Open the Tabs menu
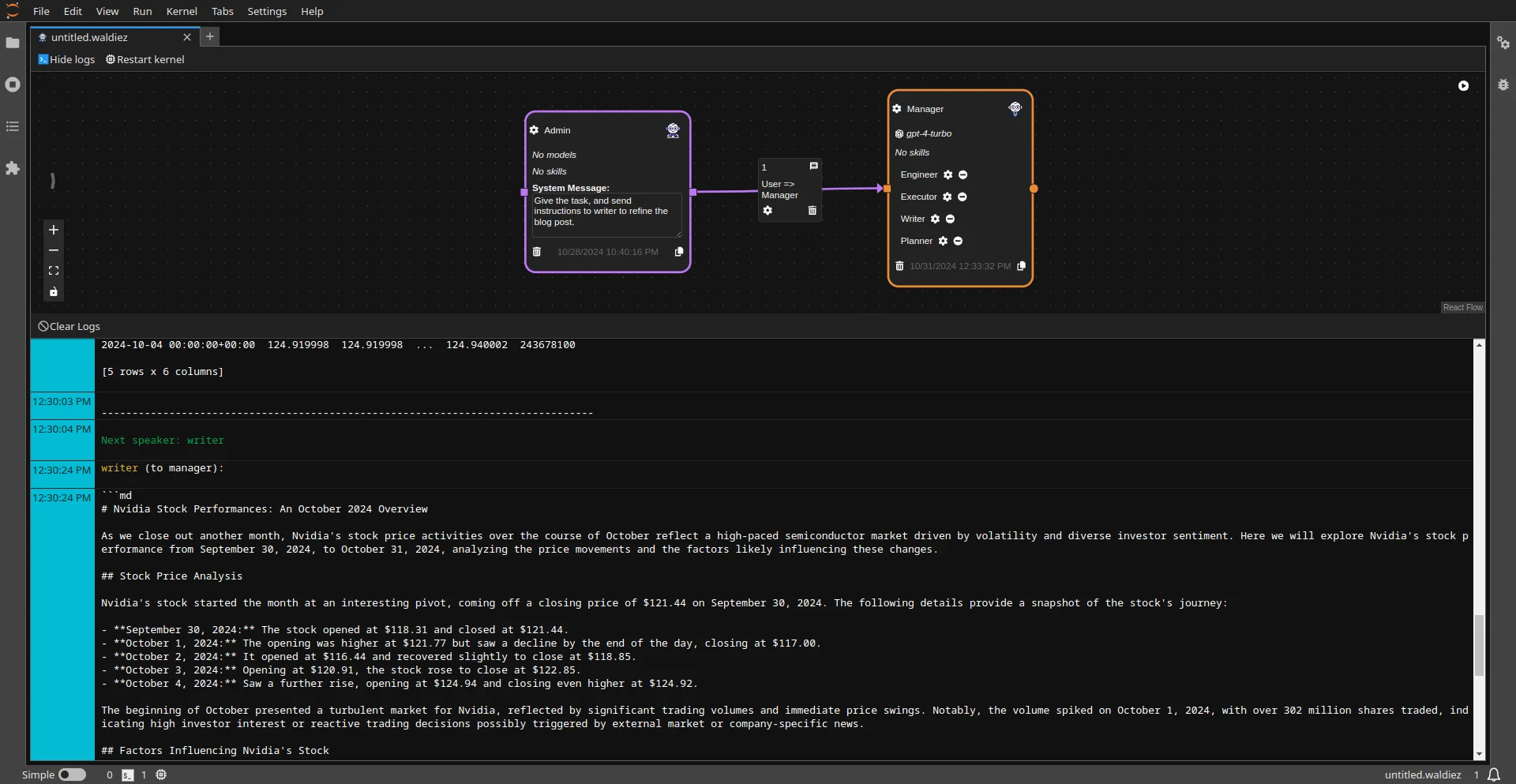Image resolution: width=1516 pixels, height=784 pixels. (x=223, y=11)
